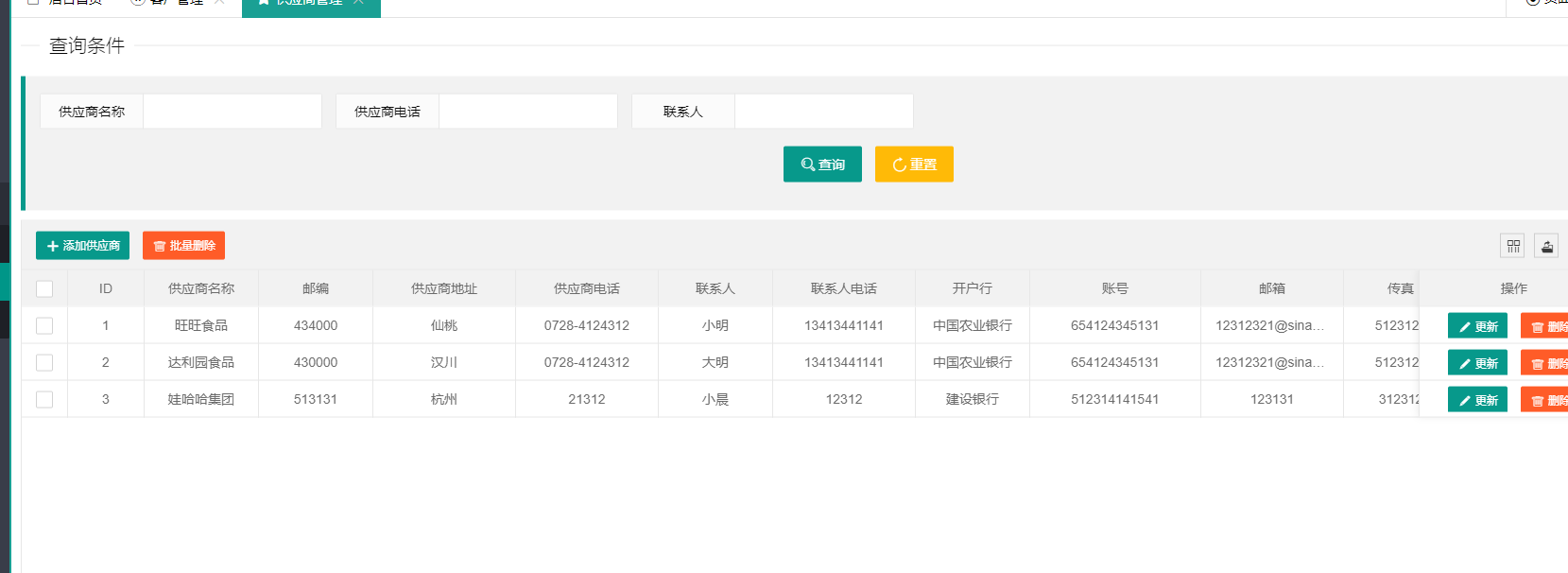The width and height of the screenshot is (1568, 573).
Task: Click 更新 for 娃哈哈集团 row
Action: pyautogui.click(x=1477, y=400)
